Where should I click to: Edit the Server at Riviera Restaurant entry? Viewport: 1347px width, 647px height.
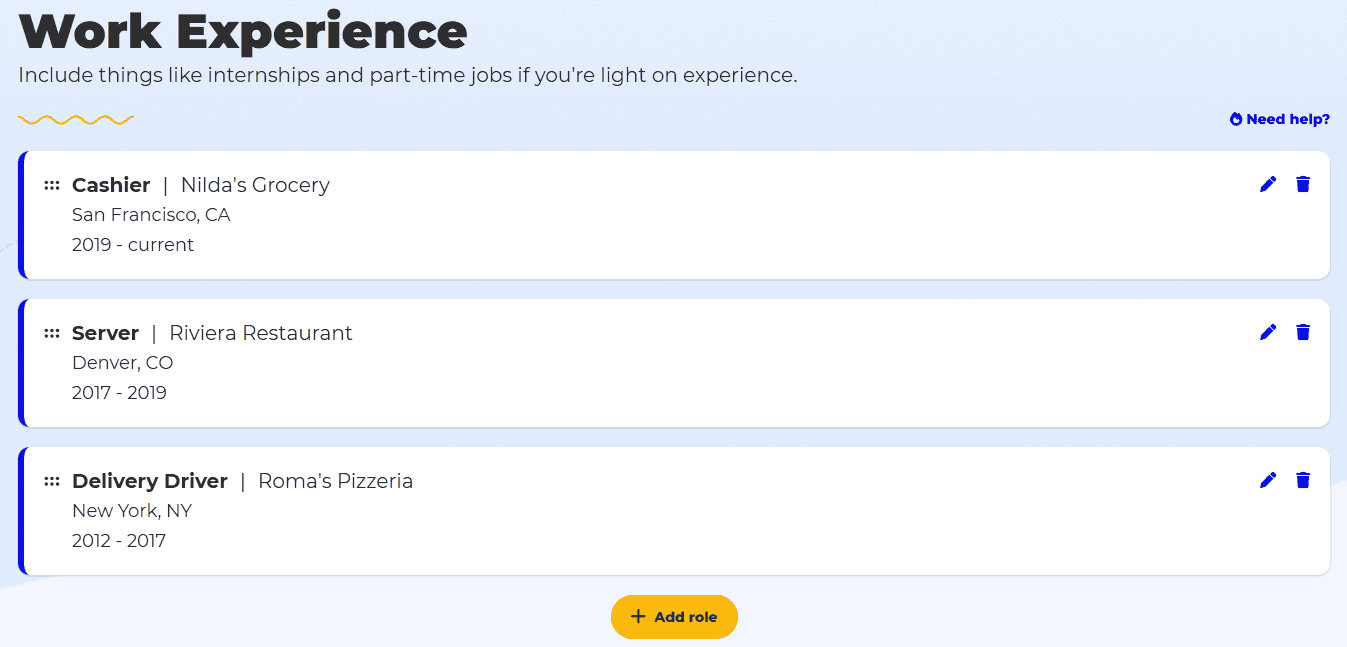click(1267, 332)
